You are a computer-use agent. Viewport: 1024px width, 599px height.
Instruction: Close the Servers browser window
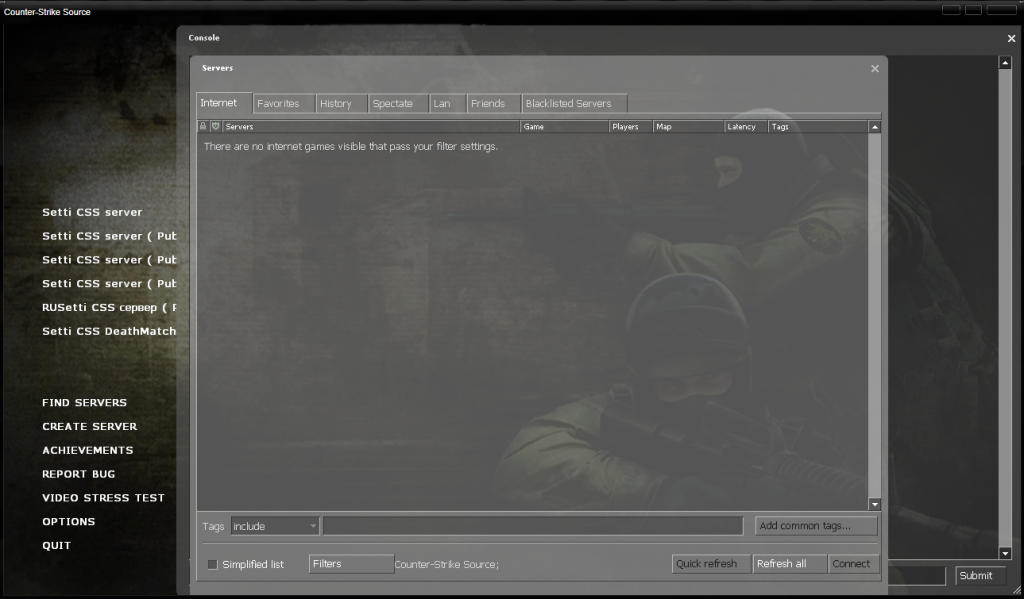(874, 69)
